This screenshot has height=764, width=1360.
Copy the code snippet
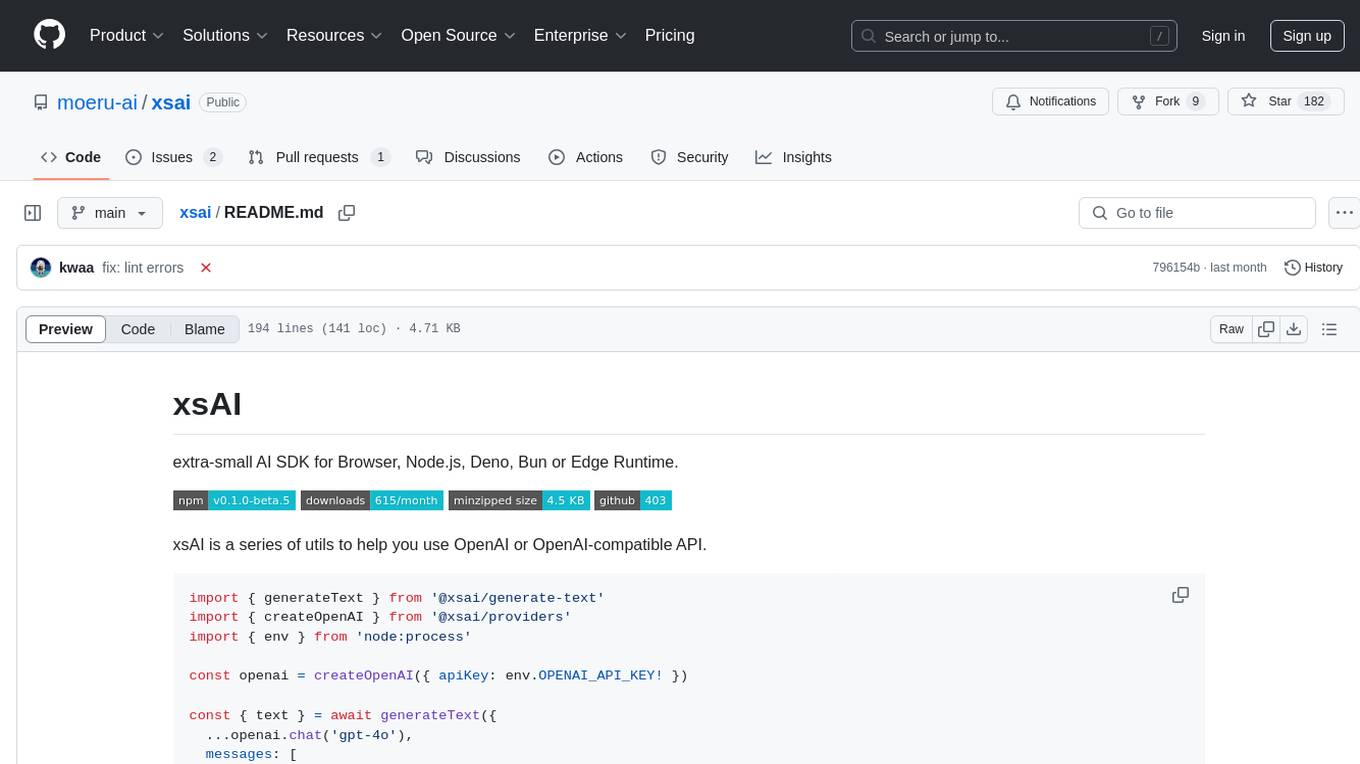[x=1180, y=595]
